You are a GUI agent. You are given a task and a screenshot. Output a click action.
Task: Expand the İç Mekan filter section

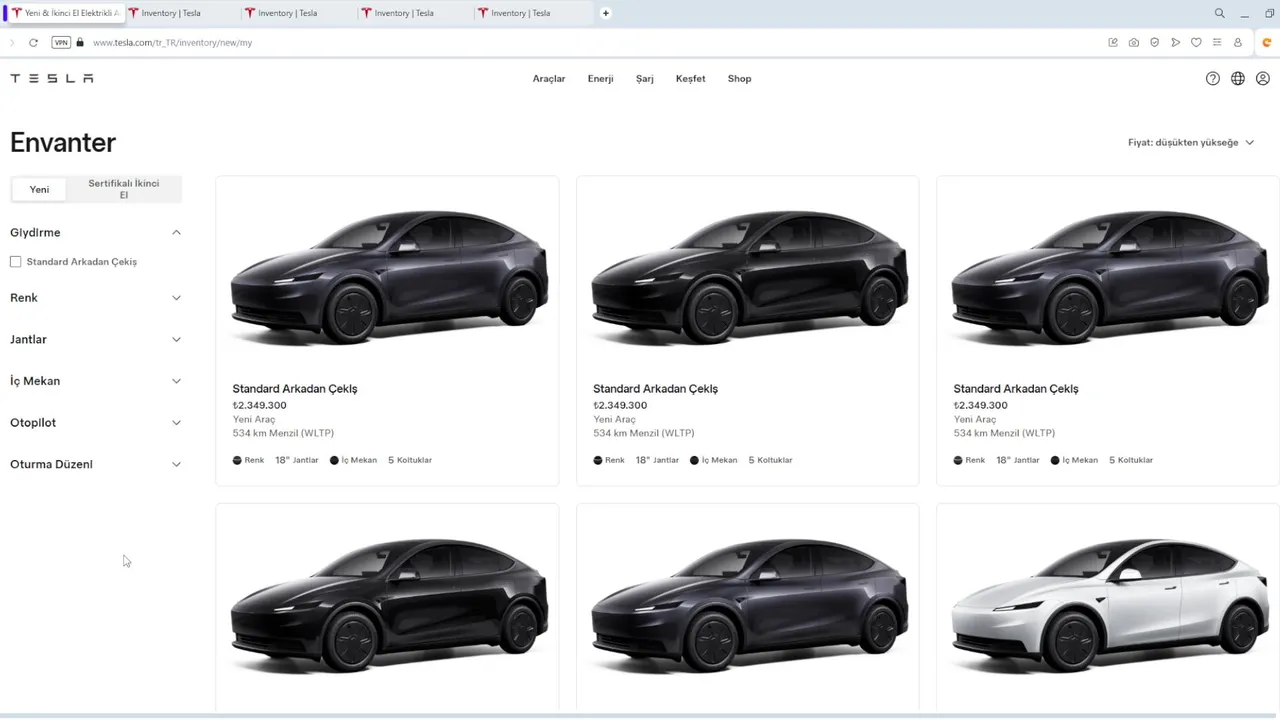tap(96, 381)
